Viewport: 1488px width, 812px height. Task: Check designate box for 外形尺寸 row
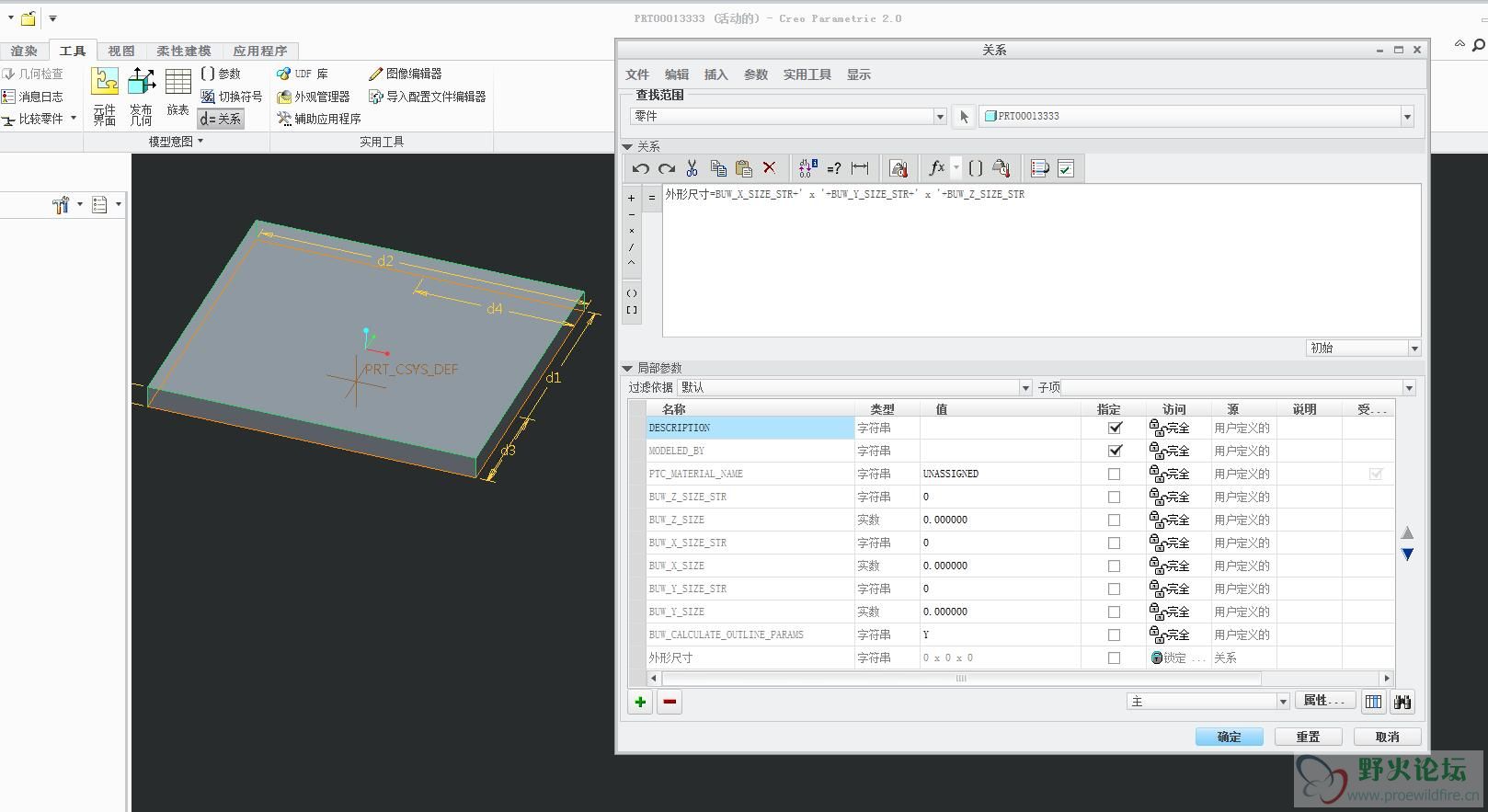click(x=1115, y=658)
